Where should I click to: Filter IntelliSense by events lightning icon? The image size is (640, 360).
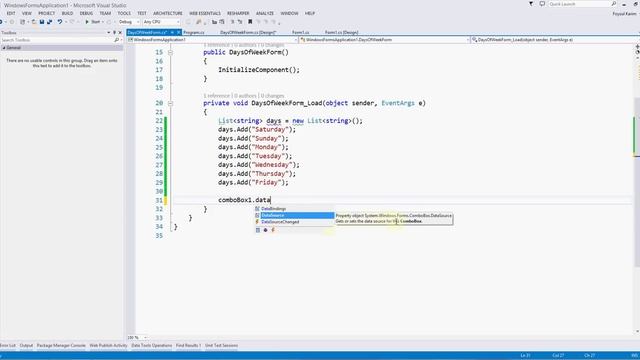(273, 230)
